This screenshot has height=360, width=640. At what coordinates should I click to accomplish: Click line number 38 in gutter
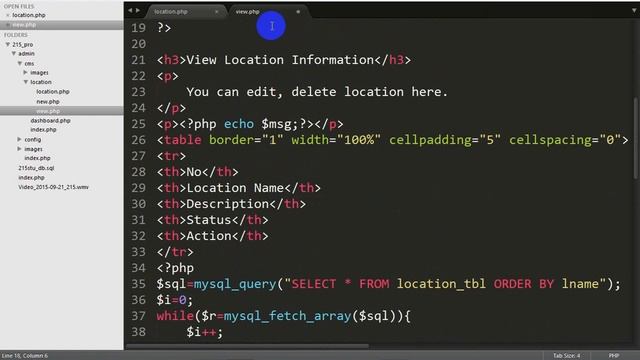[x=138, y=332]
